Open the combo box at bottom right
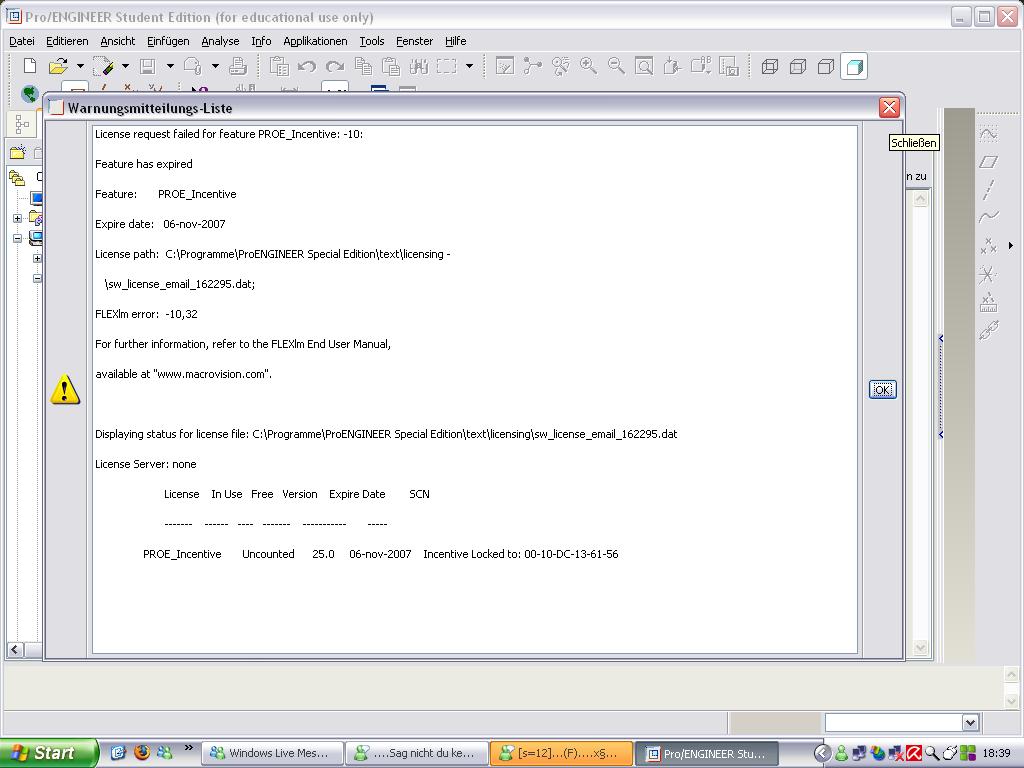Viewport: 1024px width, 768px height. [x=970, y=722]
